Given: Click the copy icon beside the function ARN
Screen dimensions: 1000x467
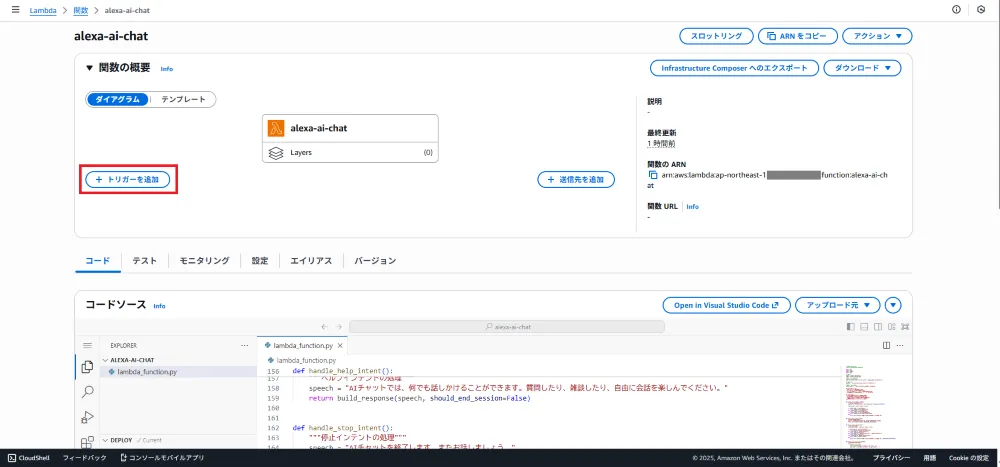Looking at the screenshot, I should click(652, 175).
